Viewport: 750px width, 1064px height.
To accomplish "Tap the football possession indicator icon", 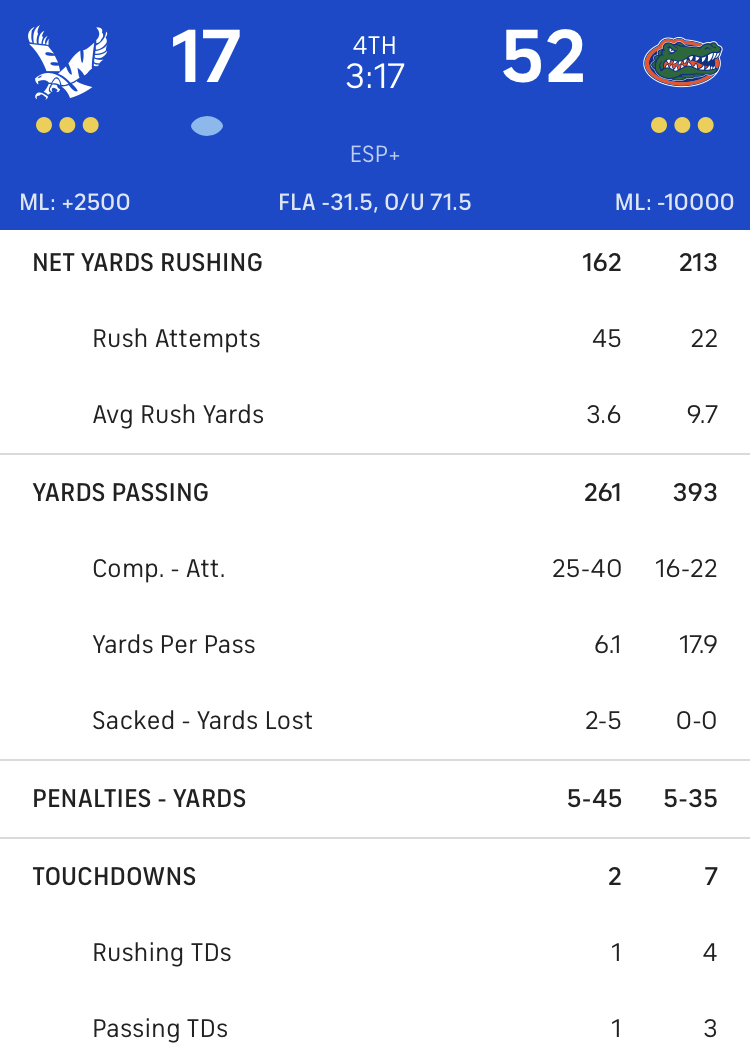I will pos(207,126).
